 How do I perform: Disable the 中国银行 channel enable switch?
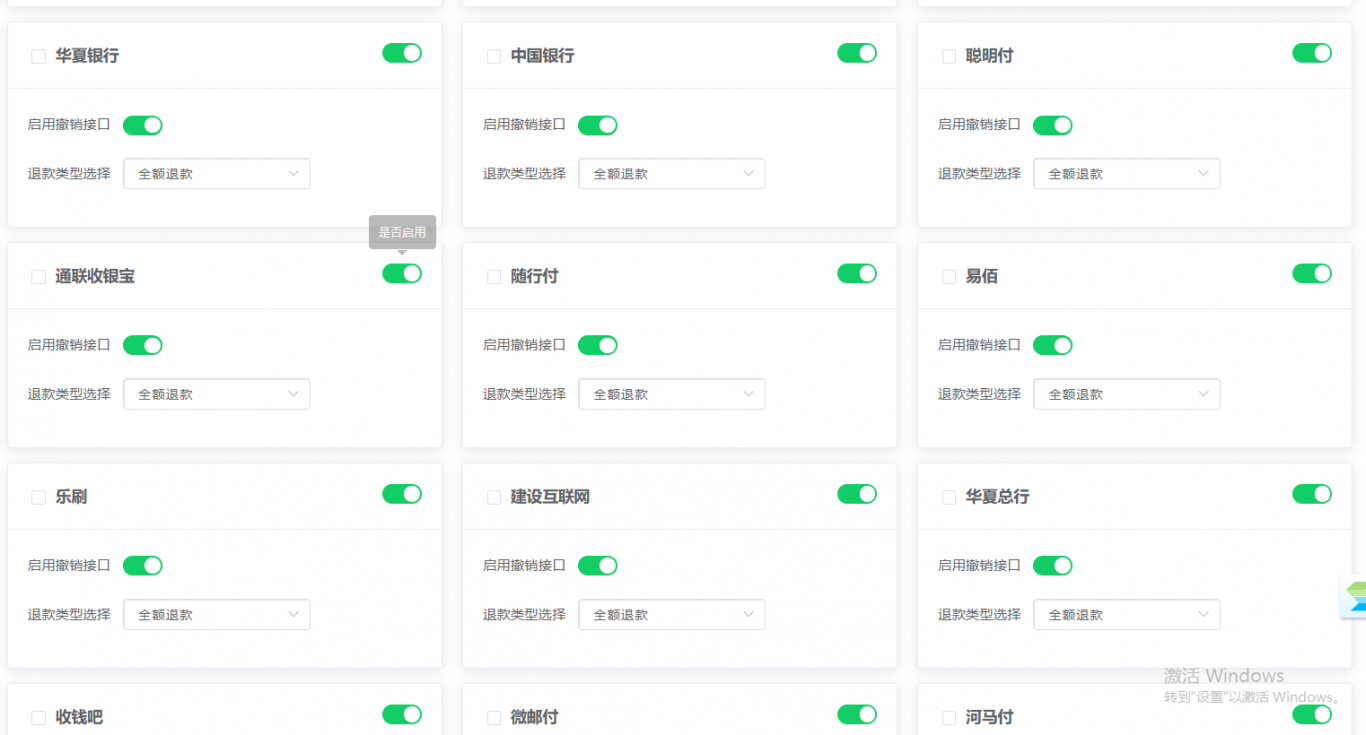[x=857, y=53]
